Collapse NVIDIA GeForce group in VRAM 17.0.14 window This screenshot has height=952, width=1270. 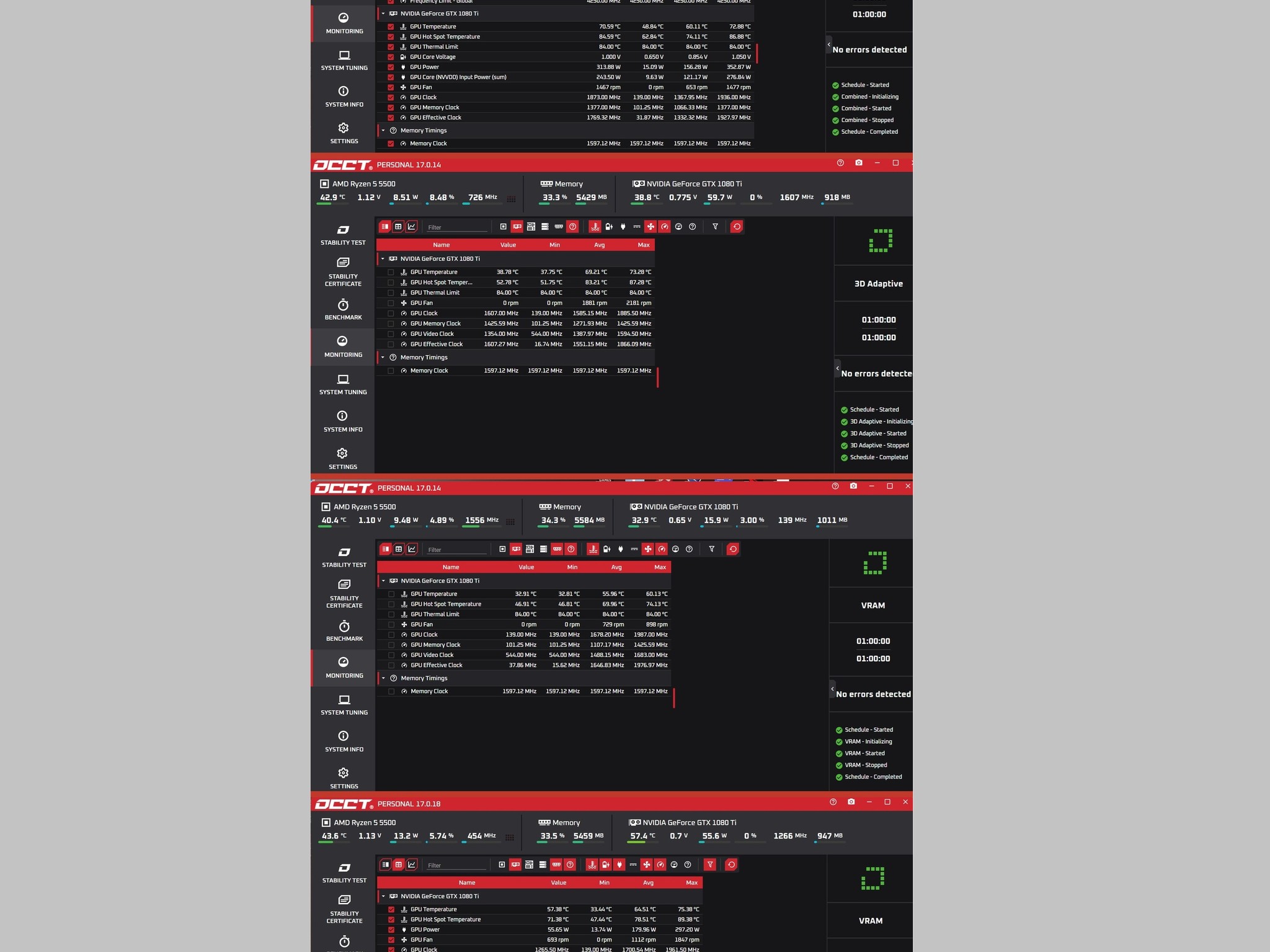coord(383,581)
